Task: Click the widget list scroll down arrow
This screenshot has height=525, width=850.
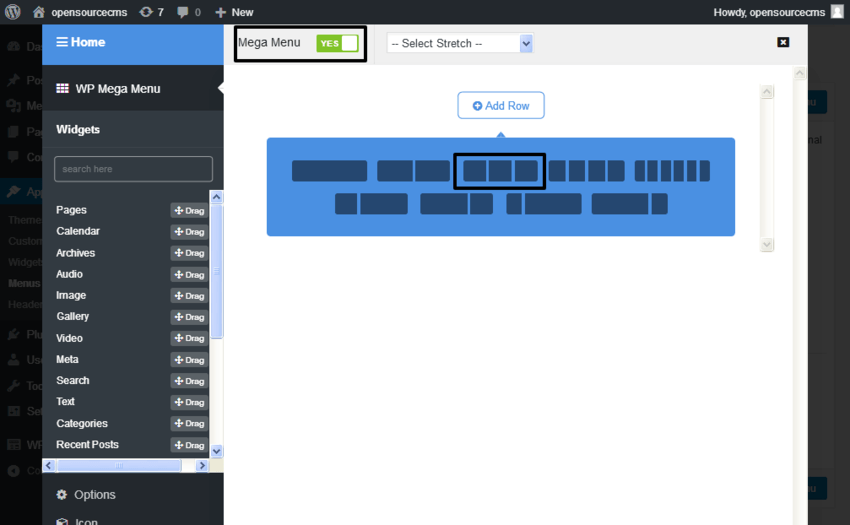Action: 216,451
